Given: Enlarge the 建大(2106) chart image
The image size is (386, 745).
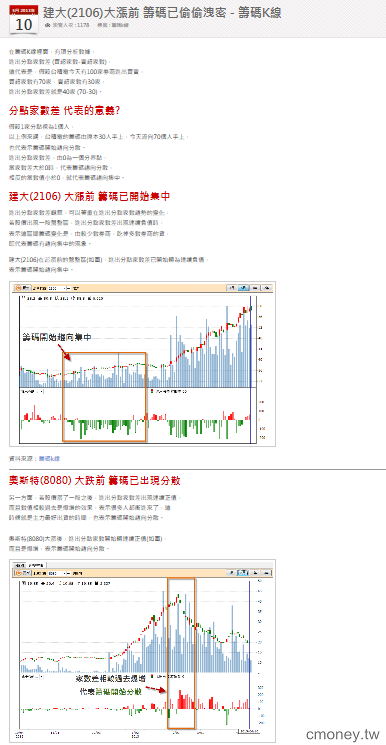Looking at the screenshot, I should coord(143,364).
